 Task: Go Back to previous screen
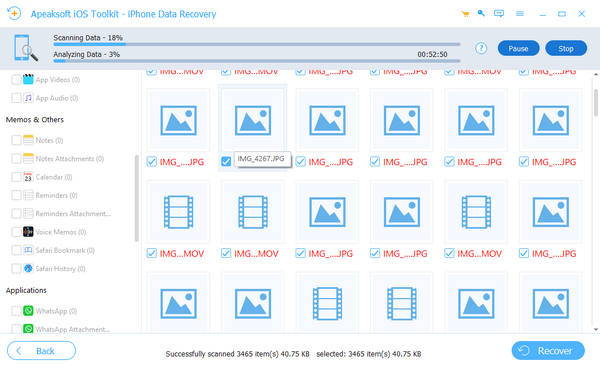click(x=41, y=351)
